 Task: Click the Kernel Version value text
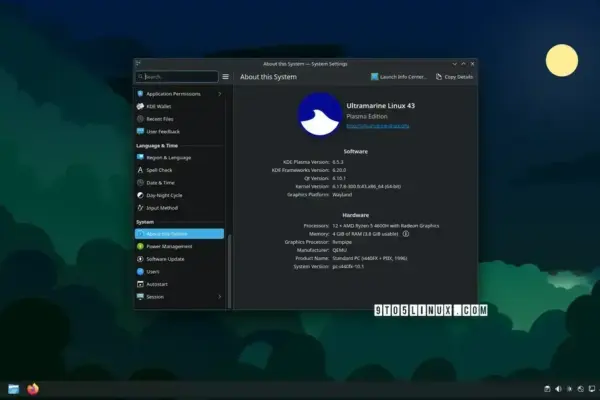click(x=367, y=186)
